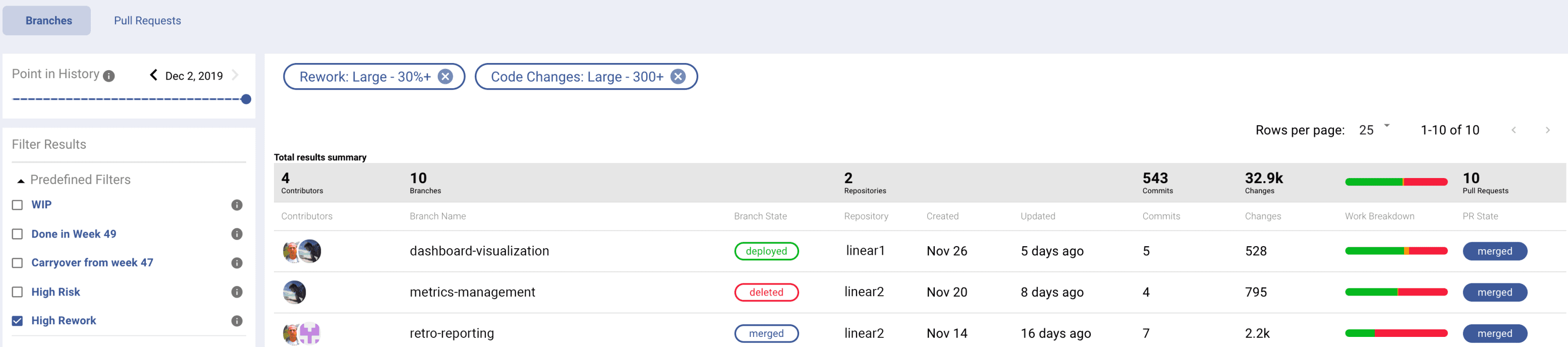Click retro-reporting contributor avatars

tap(302, 333)
